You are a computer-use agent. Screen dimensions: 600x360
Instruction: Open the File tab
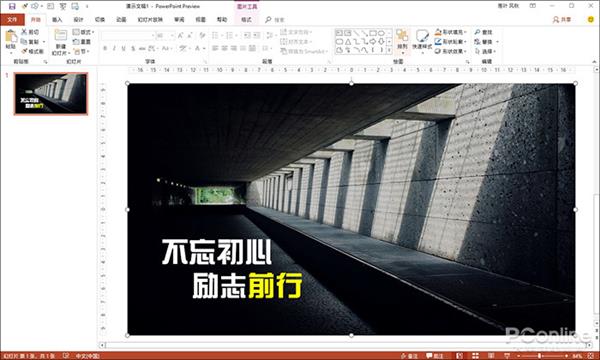click(12, 20)
